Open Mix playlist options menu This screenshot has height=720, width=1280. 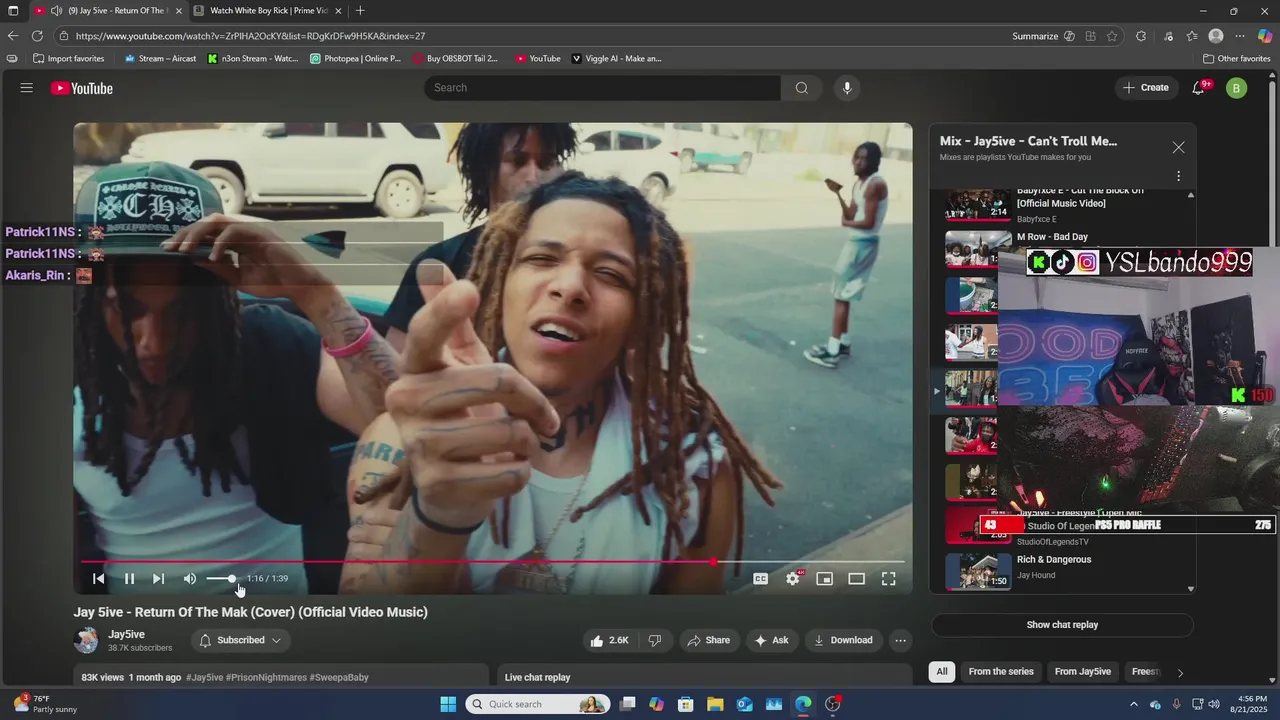click(1178, 176)
